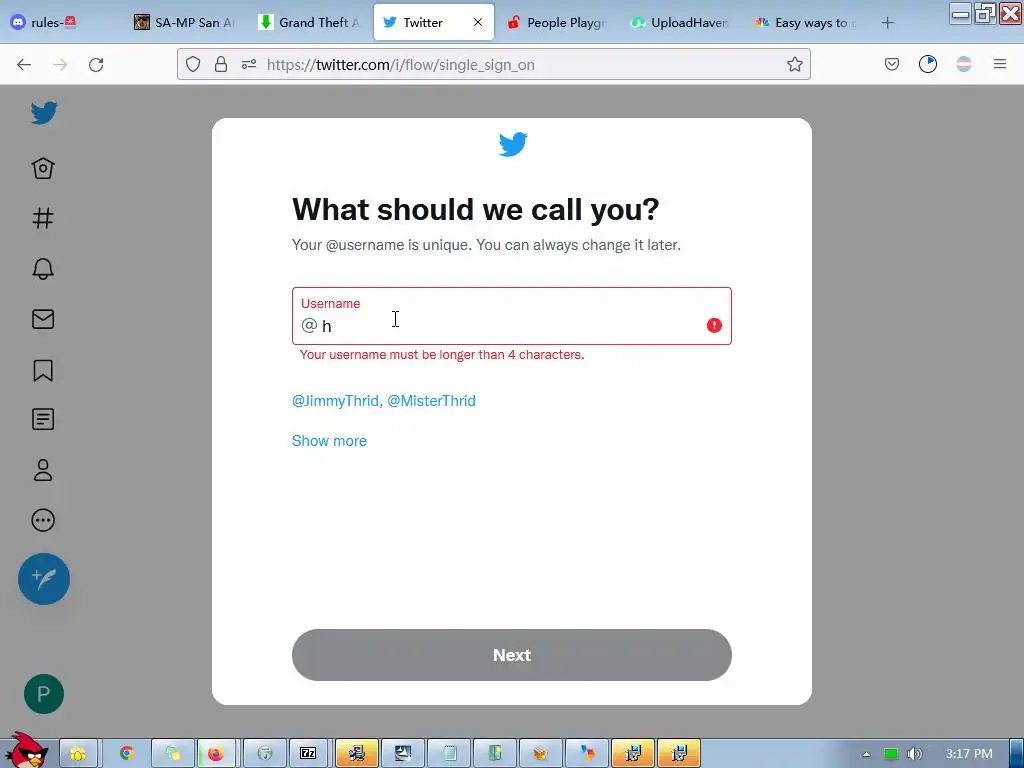
Task: Click the blue circular extension icon in toolbar
Action: click(x=927, y=64)
